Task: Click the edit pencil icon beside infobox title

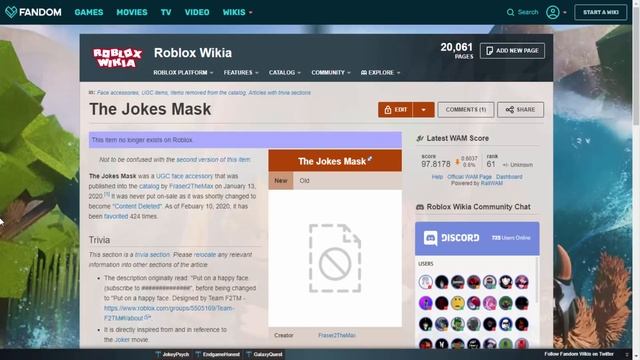Action: [x=369, y=159]
